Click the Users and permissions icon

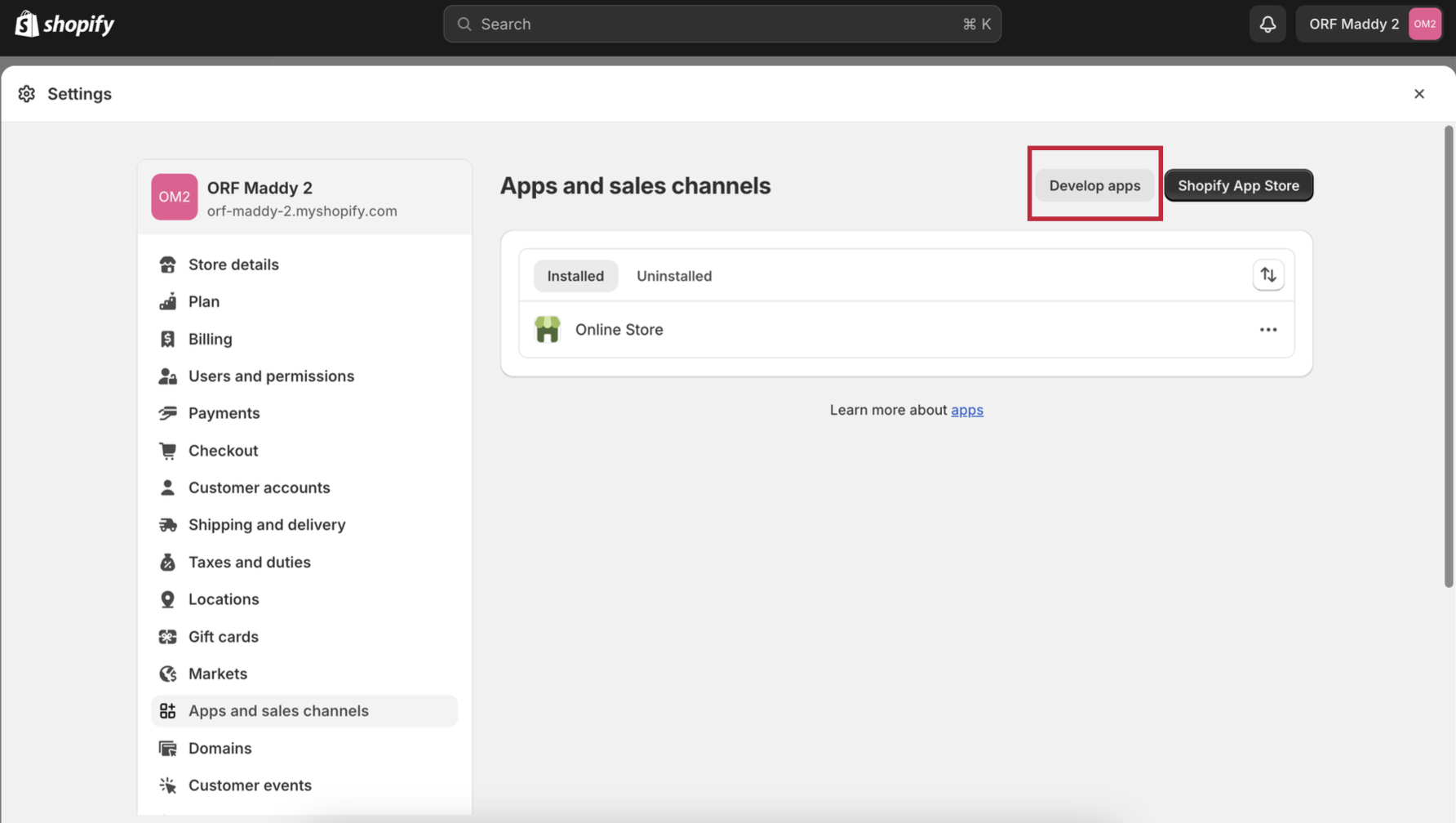[x=167, y=376]
